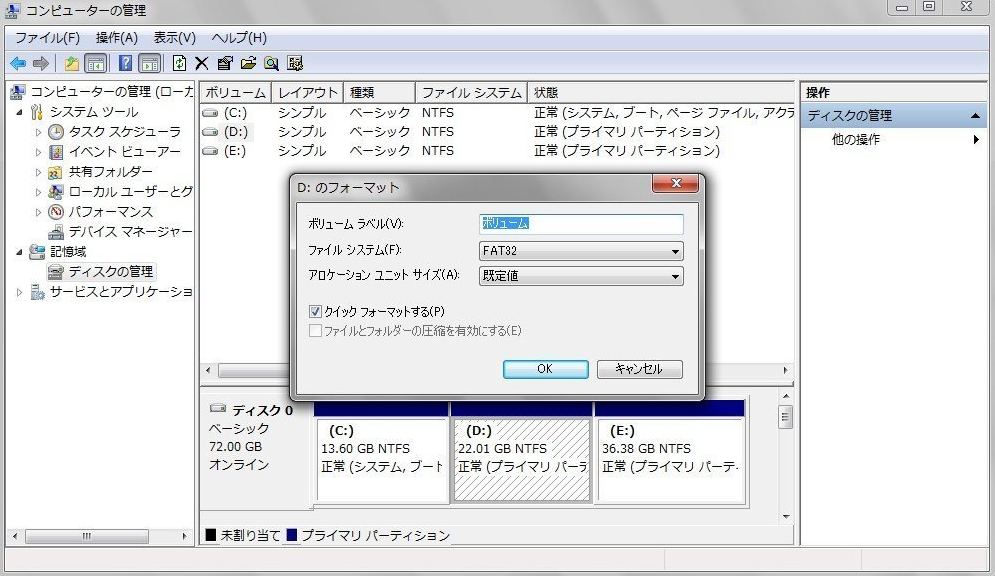Image resolution: width=995 pixels, height=576 pixels.
Task: Open the 表示(V) menu
Action: point(175,38)
